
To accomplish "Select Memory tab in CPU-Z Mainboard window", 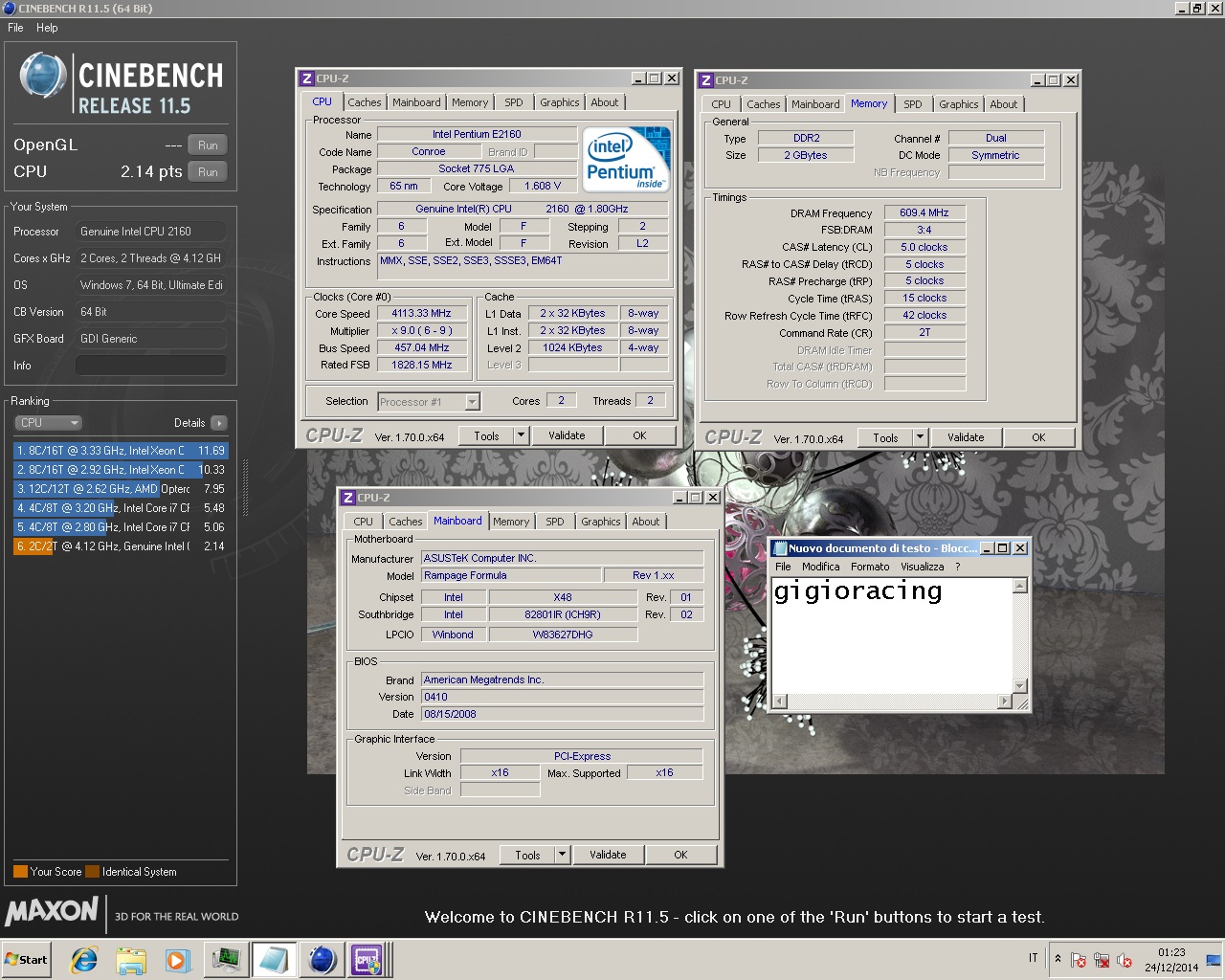I will tap(510, 522).
